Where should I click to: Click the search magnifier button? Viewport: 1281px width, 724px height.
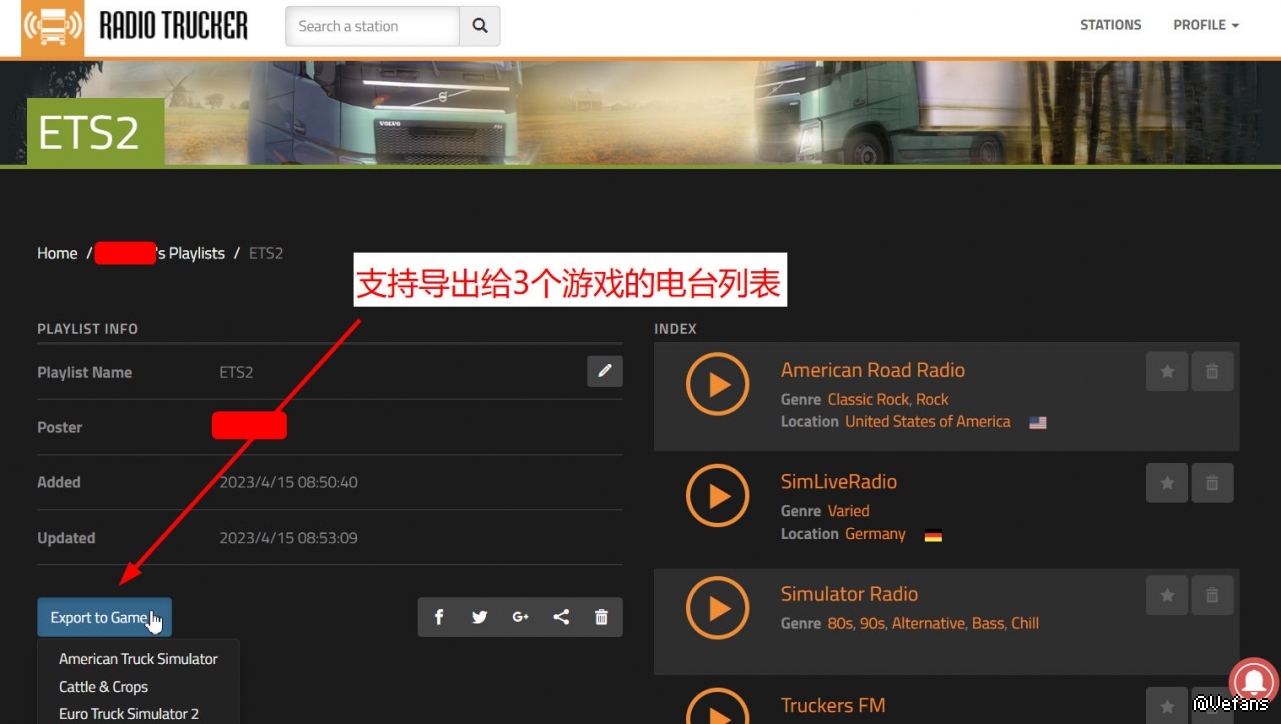(480, 26)
